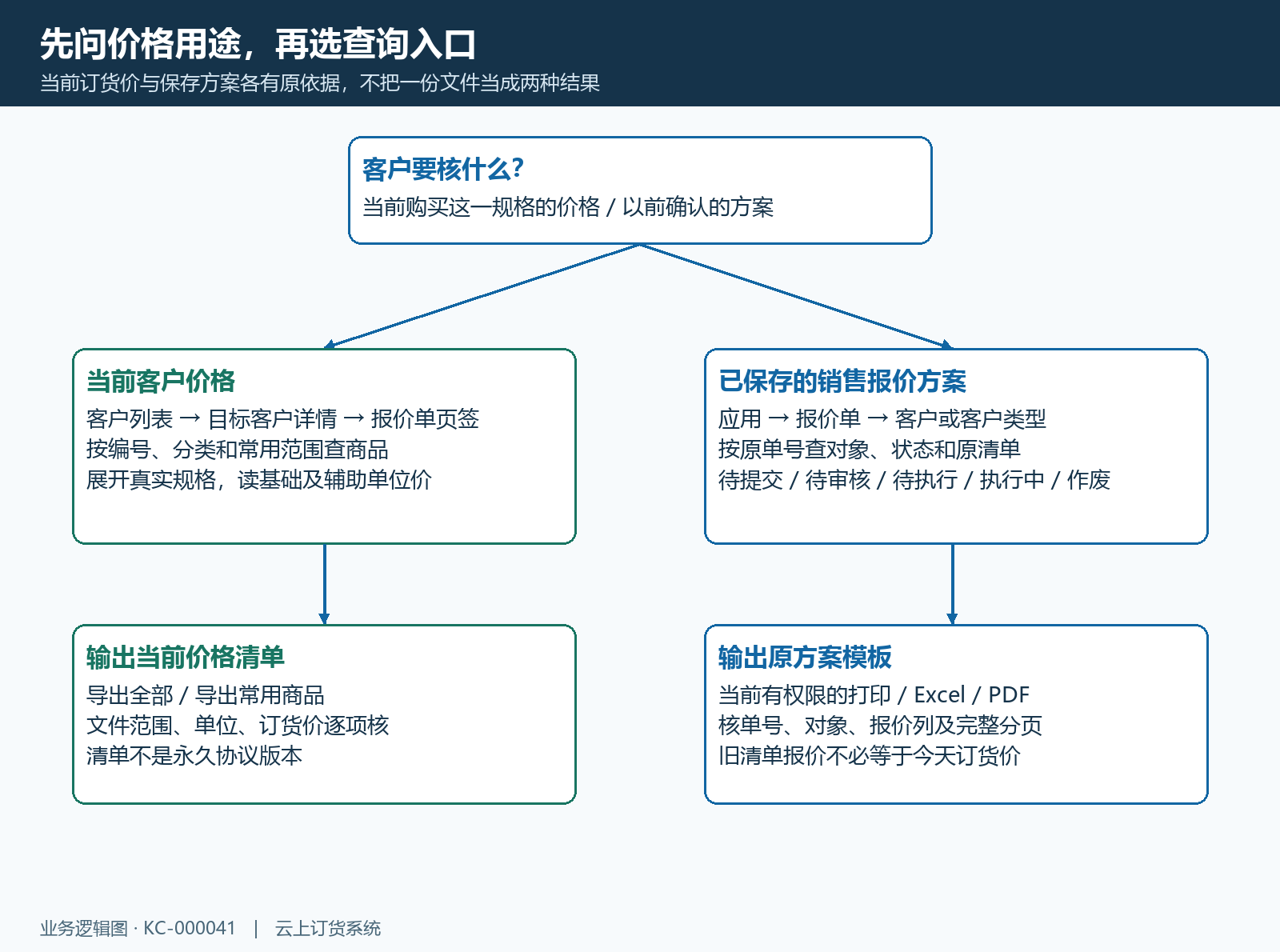Click the line 应用 → 报价单 → 客户或客户类型
The width and height of the screenshot is (1280, 952).
pyautogui.click(x=882, y=419)
